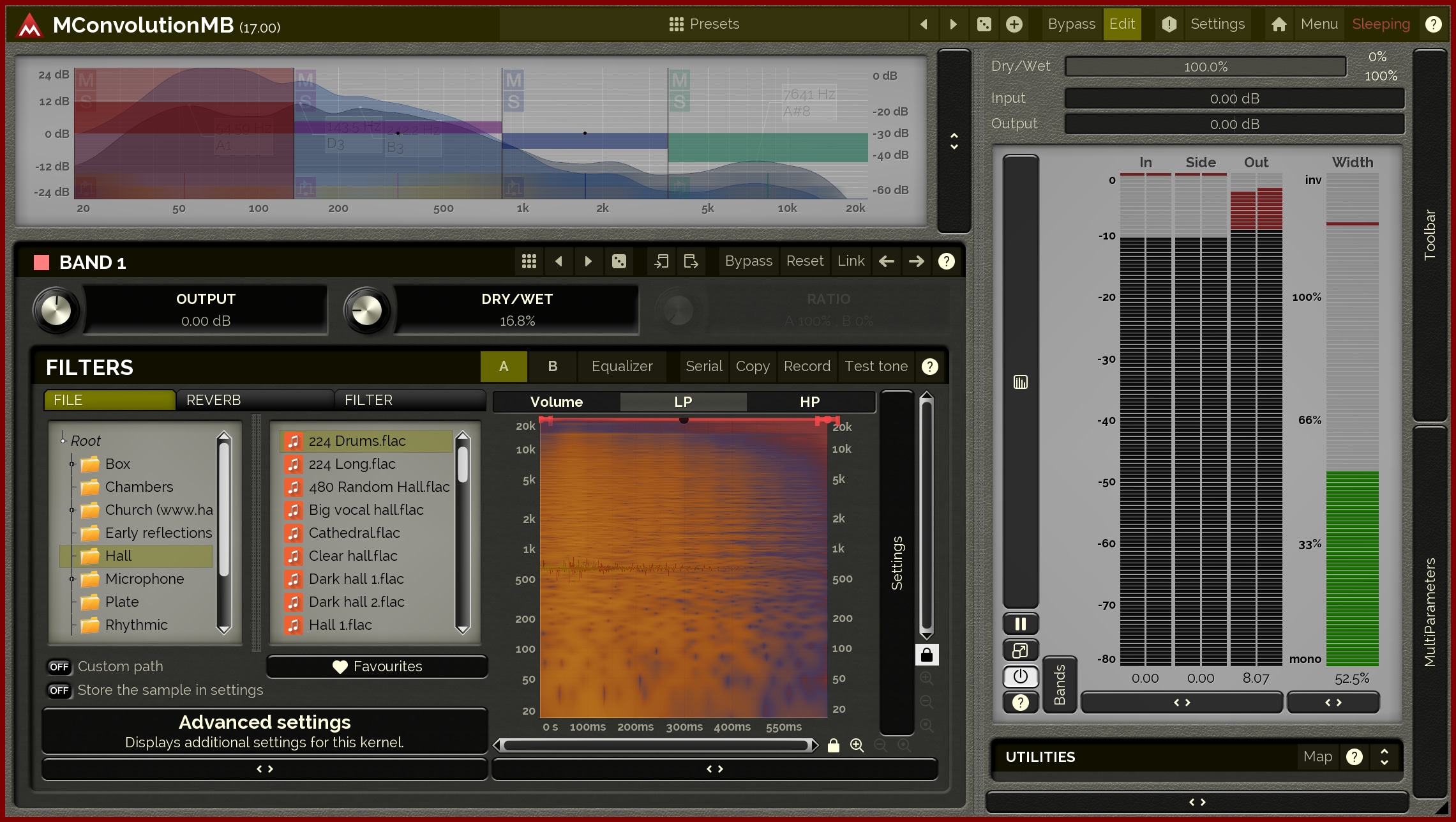Open Advanced settings for kernel
The width and height of the screenshot is (1456, 822).
[264, 731]
